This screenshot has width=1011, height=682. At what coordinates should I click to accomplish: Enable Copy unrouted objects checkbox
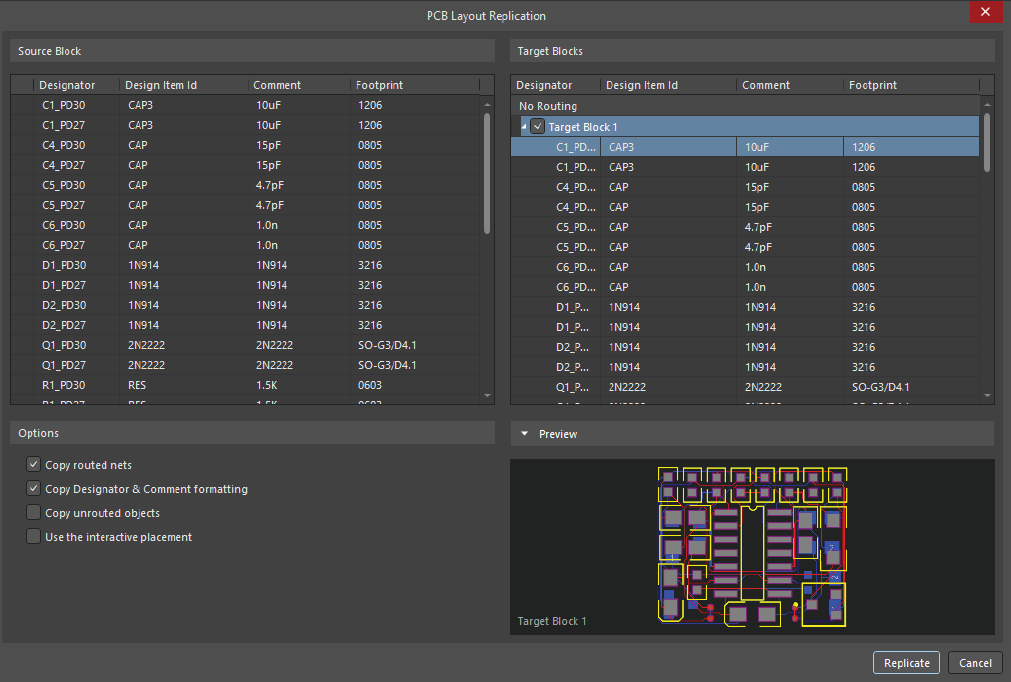[x=34, y=513]
